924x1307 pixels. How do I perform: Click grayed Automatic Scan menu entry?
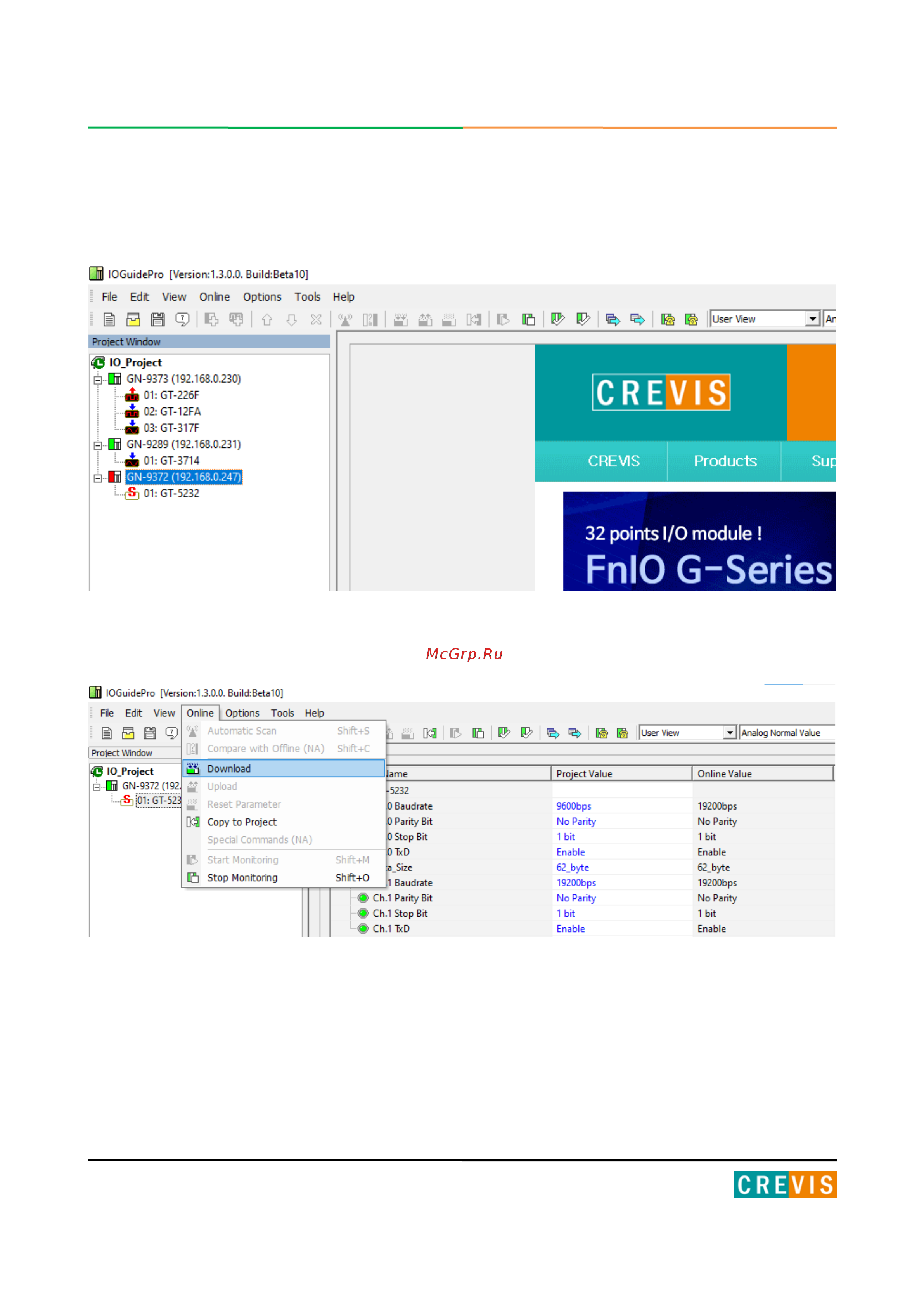click(284, 731)
